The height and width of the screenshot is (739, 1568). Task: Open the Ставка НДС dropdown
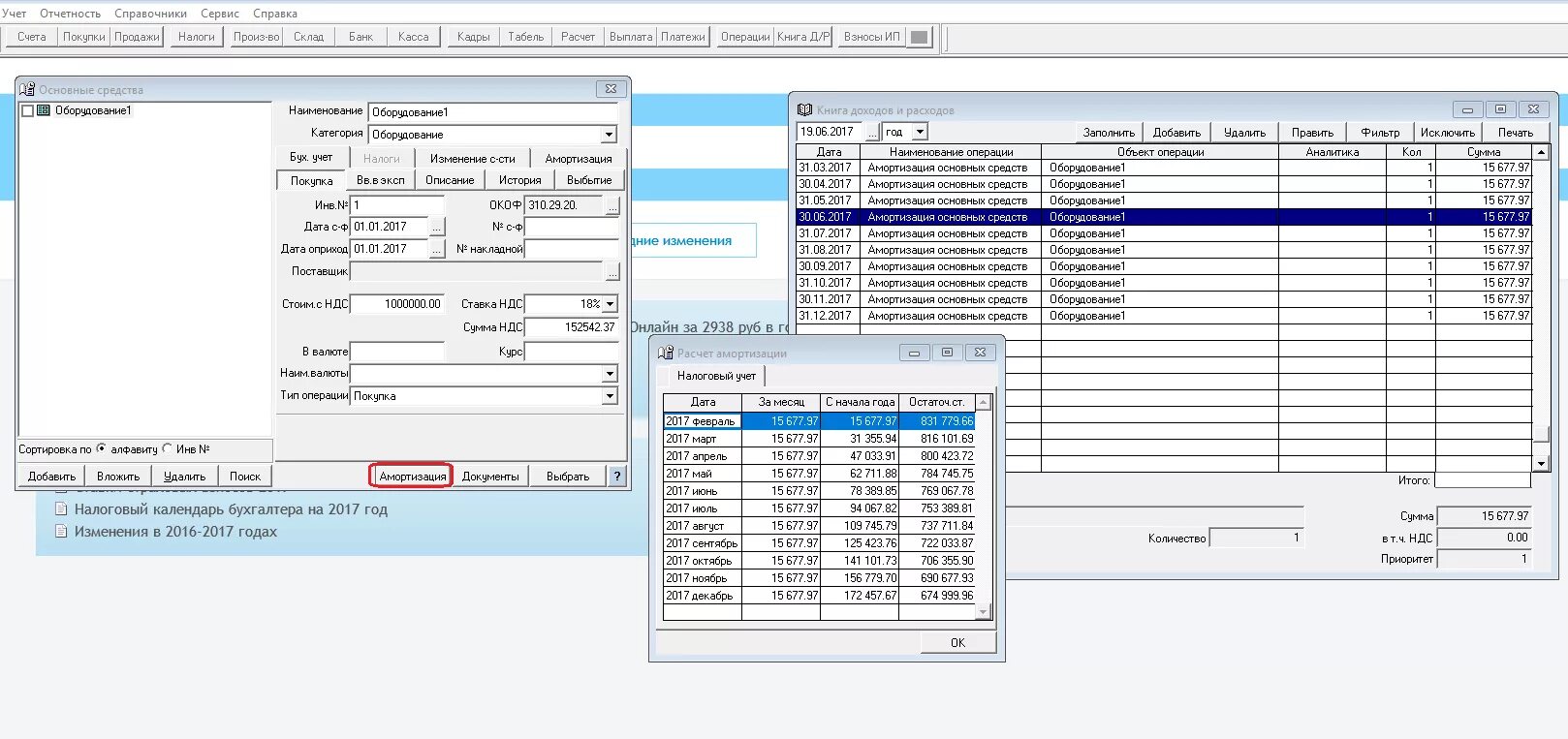pyautogui.click(x=609, y=304)
